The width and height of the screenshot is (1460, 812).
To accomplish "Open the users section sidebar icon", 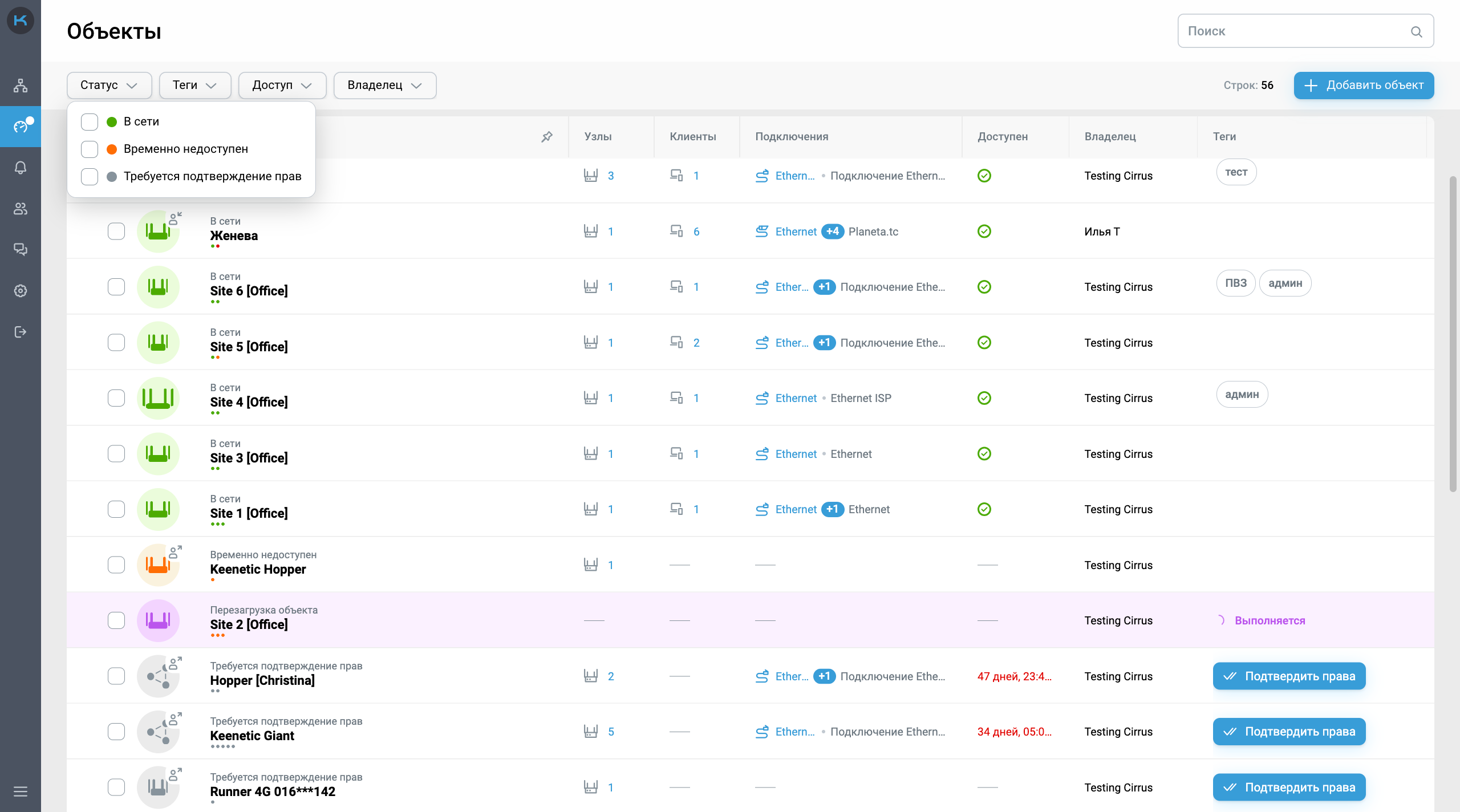I will [21, 209].
